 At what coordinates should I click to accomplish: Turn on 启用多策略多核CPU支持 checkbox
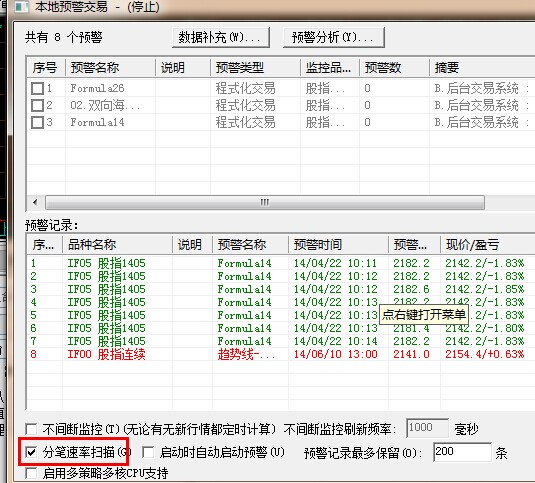[x=31, y=473]
